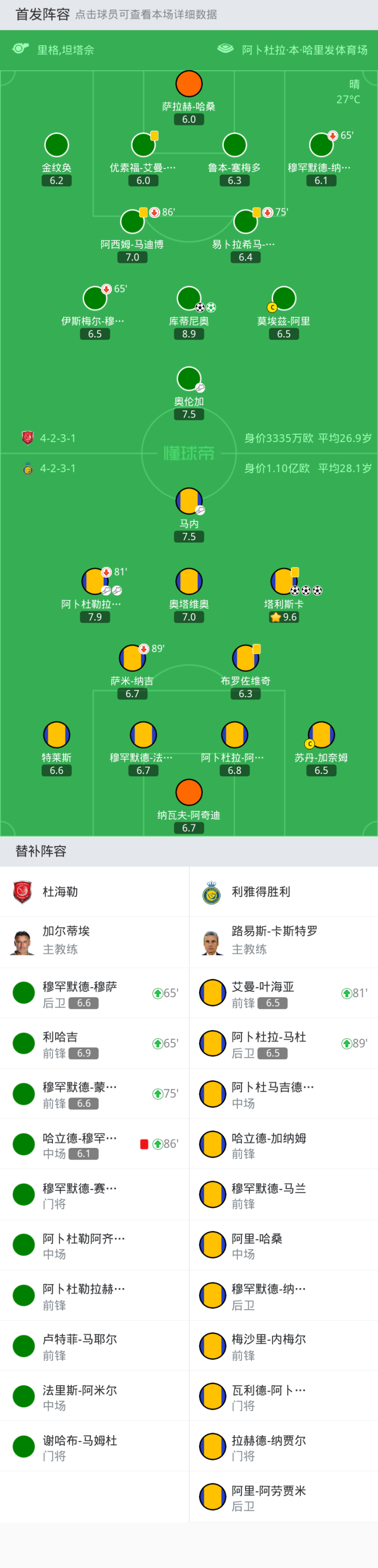Click the 首发阵容 section heading
The width and height of the screenshot is (378, 1568).
click(x=42, y=14)
